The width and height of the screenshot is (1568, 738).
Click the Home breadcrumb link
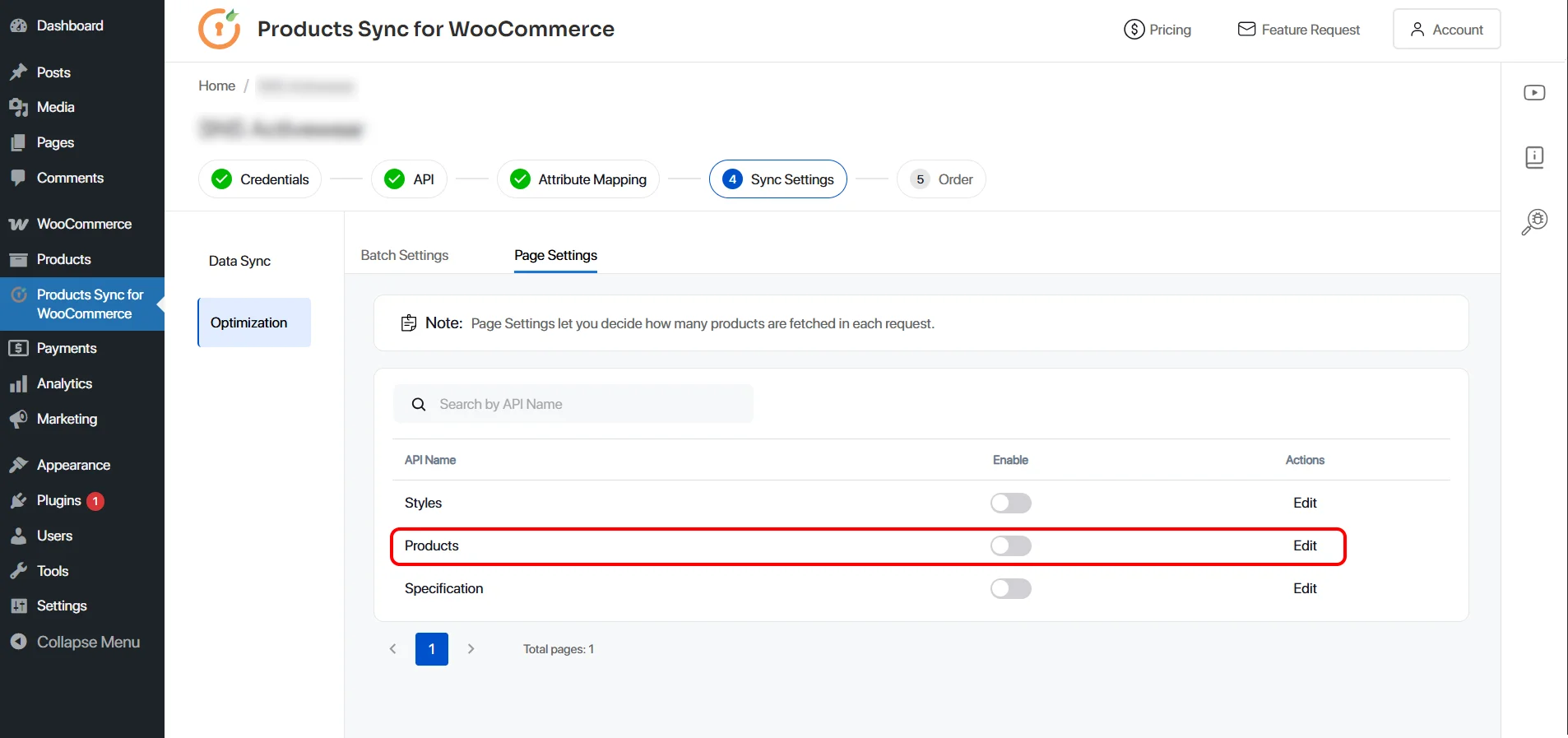pos(217,86)
